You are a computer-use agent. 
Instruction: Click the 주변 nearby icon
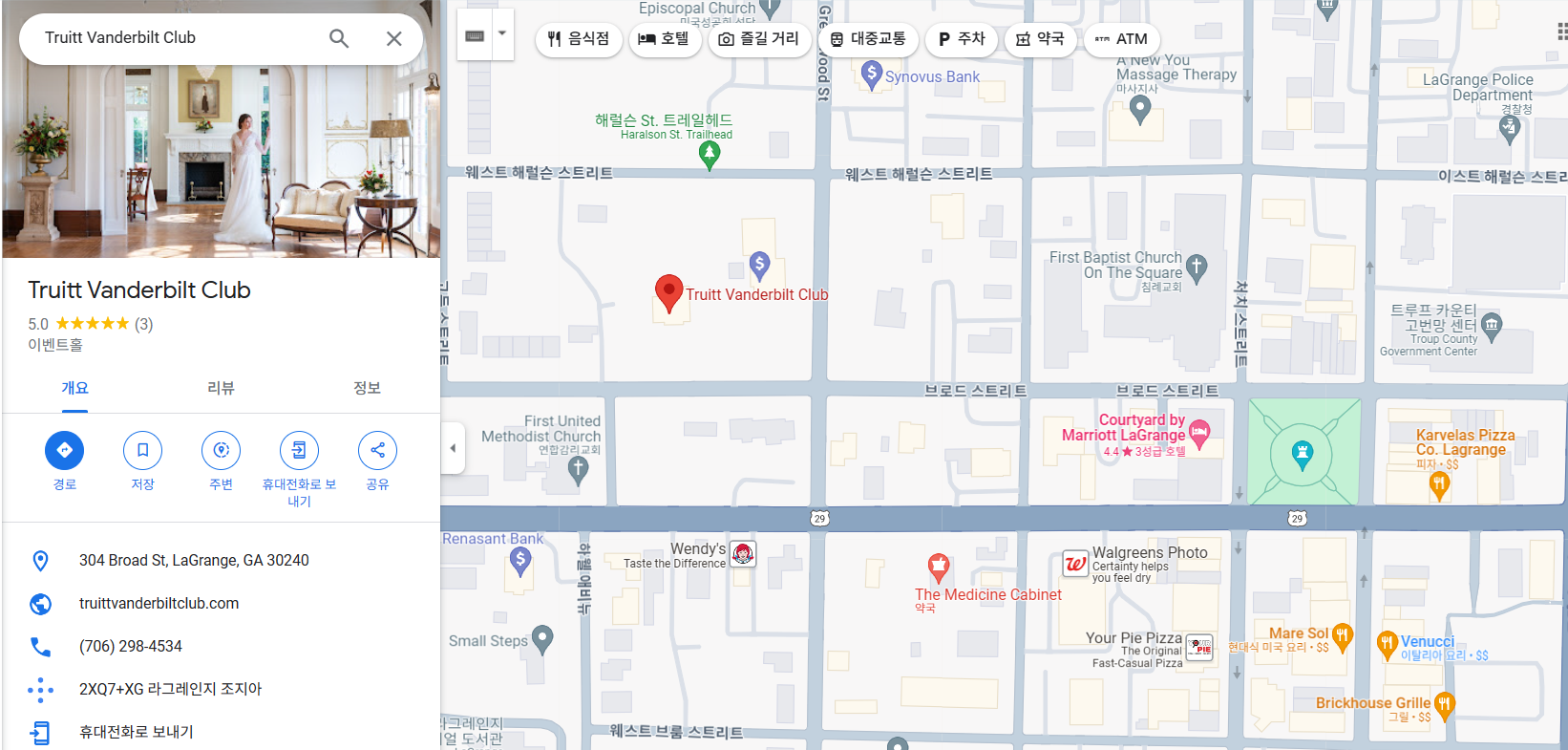[221, 450]
